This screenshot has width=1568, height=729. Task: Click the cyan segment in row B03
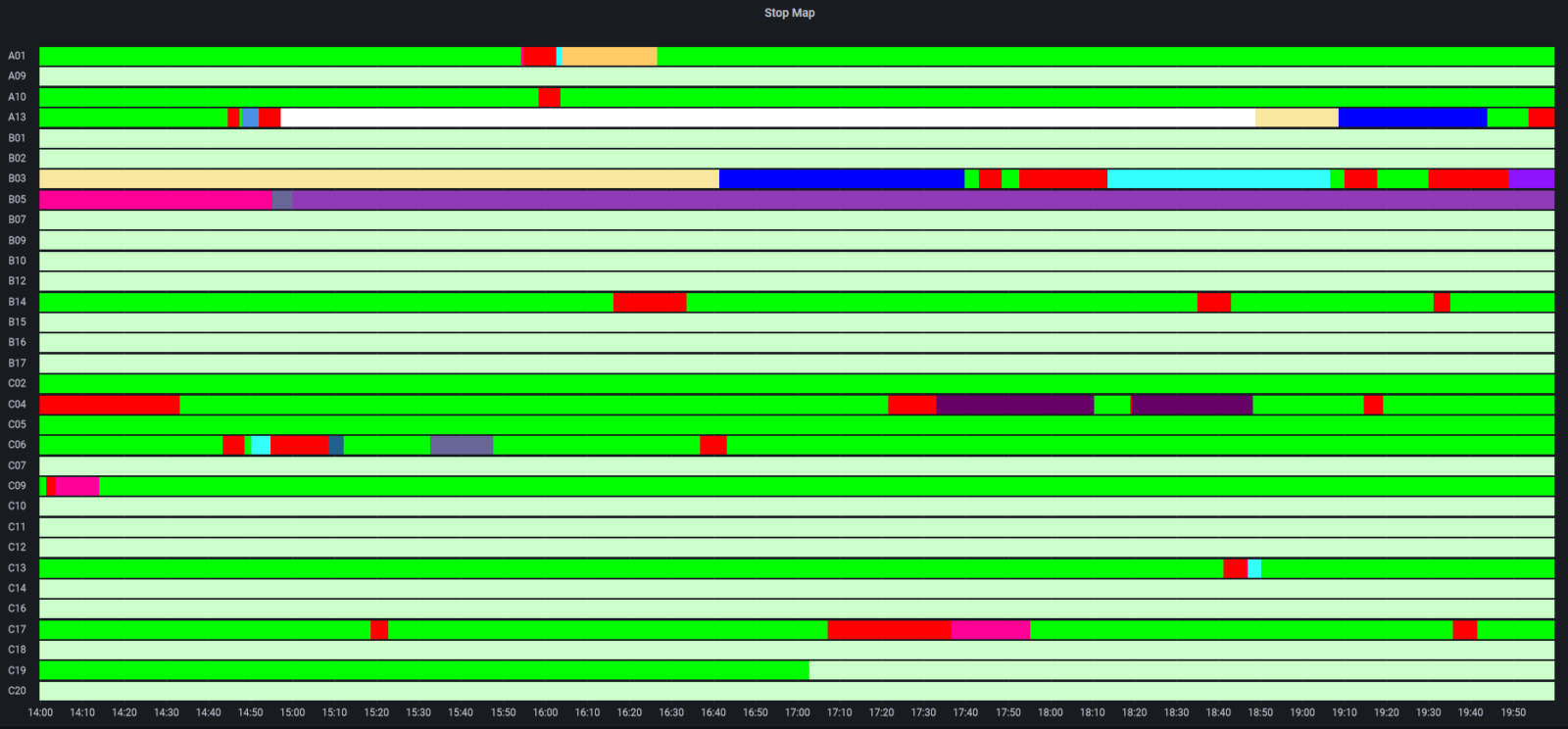(x=1218, y=178)
